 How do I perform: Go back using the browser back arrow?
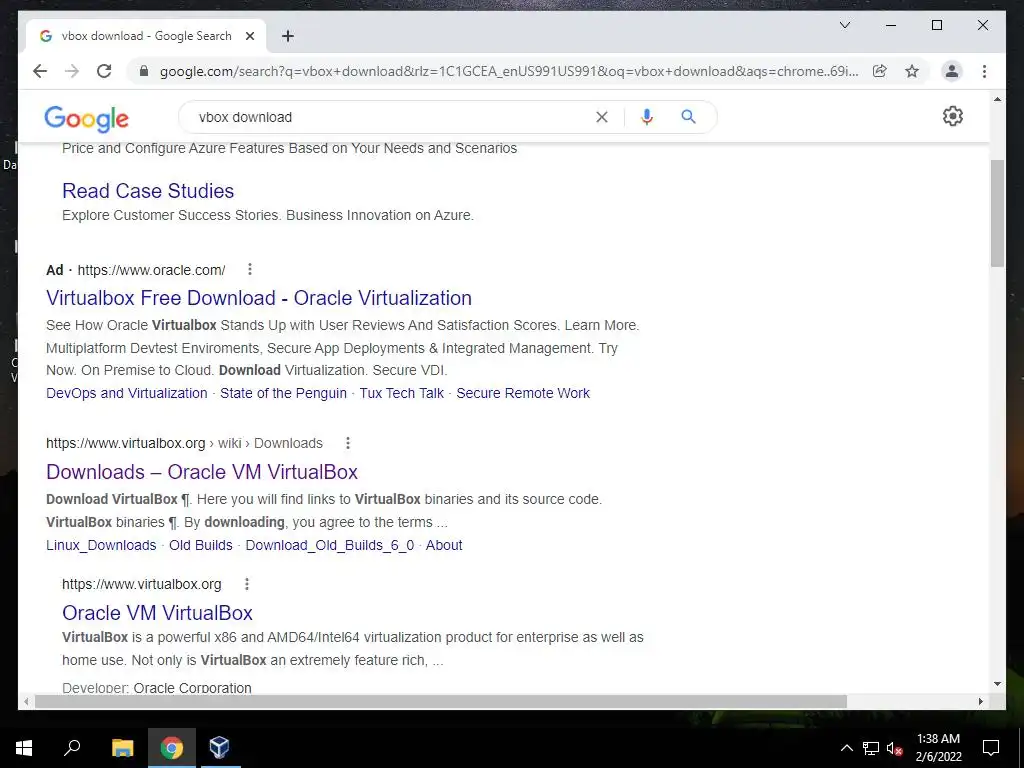(x=40, y=71)
